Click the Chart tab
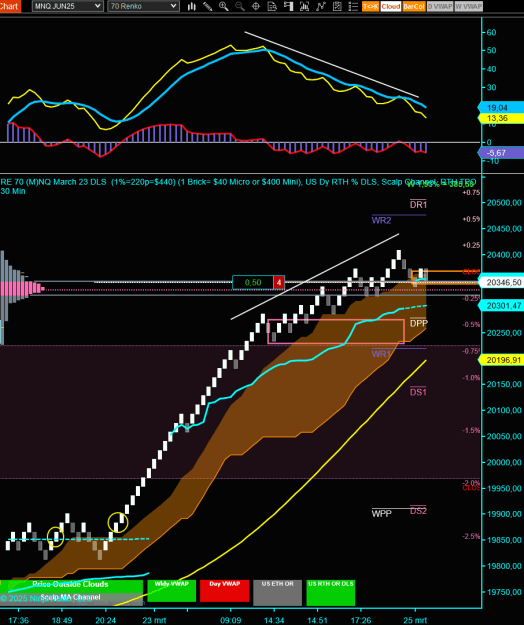 [x=10, y=6]
